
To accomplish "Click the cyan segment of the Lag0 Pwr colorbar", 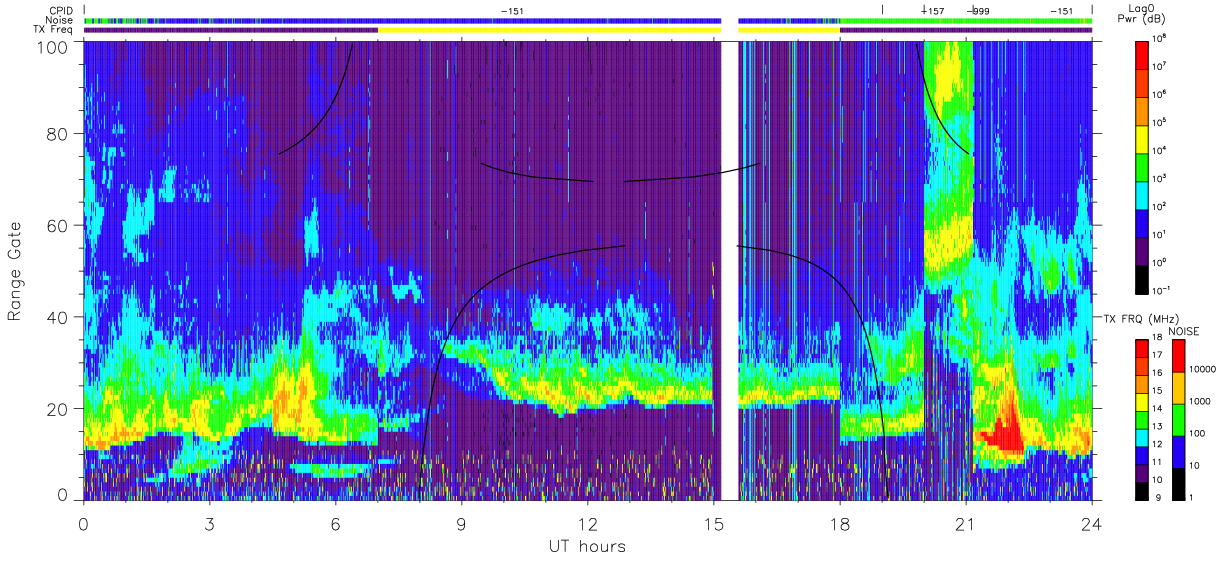I will [x=1142, y=195].
